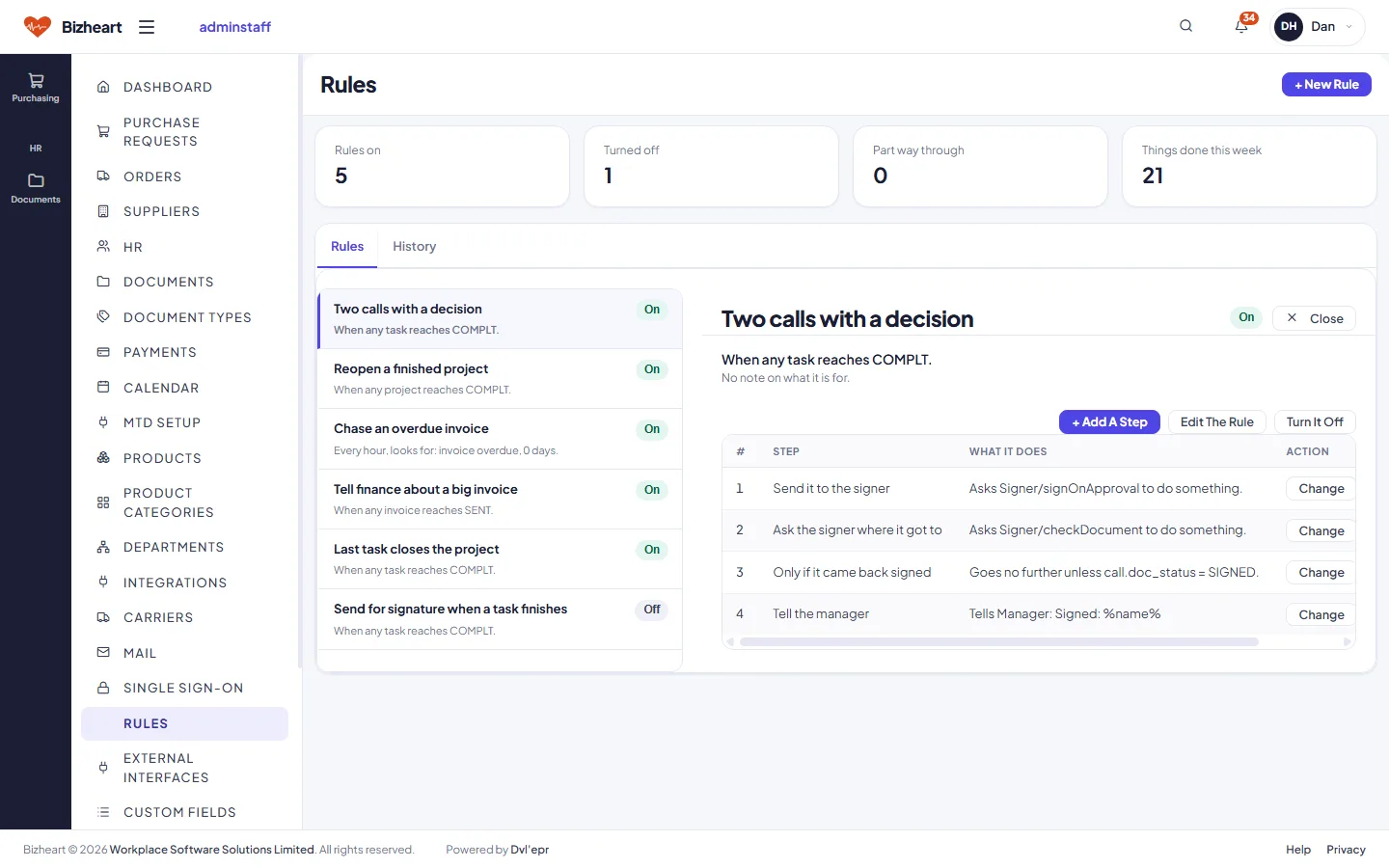Click the Orders truck icon
1389x868 pixels.
click(103, 176)
